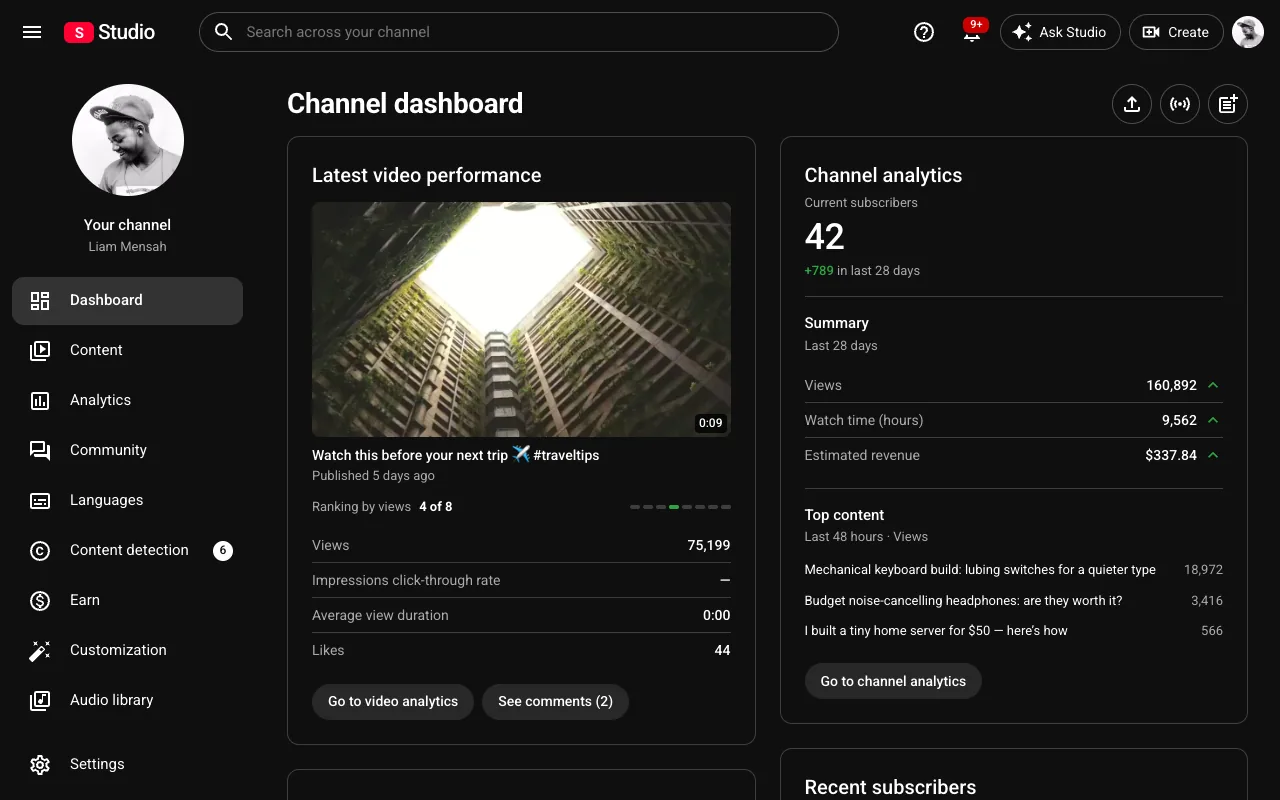
Task: Click Estimated revenue value $337.84
Action: click(1171, 455)
